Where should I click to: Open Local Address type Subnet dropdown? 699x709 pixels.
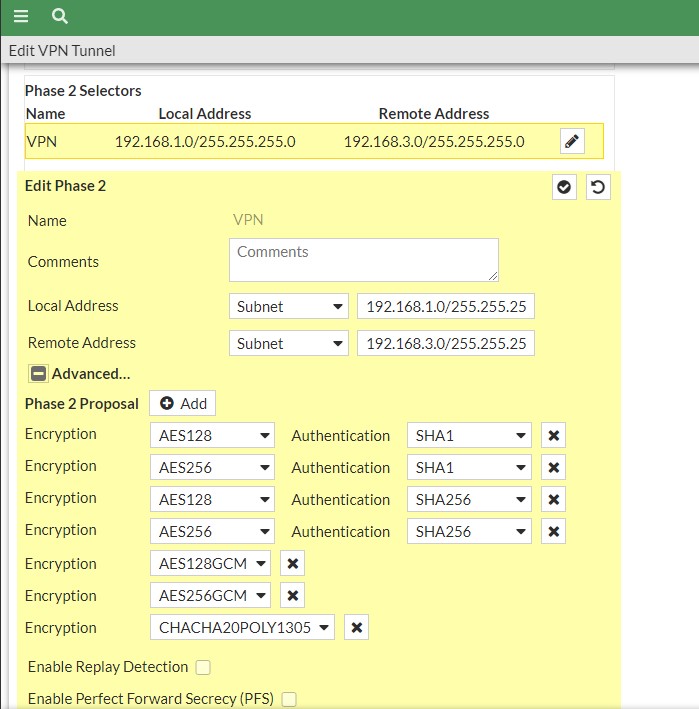tap(288, 307)
